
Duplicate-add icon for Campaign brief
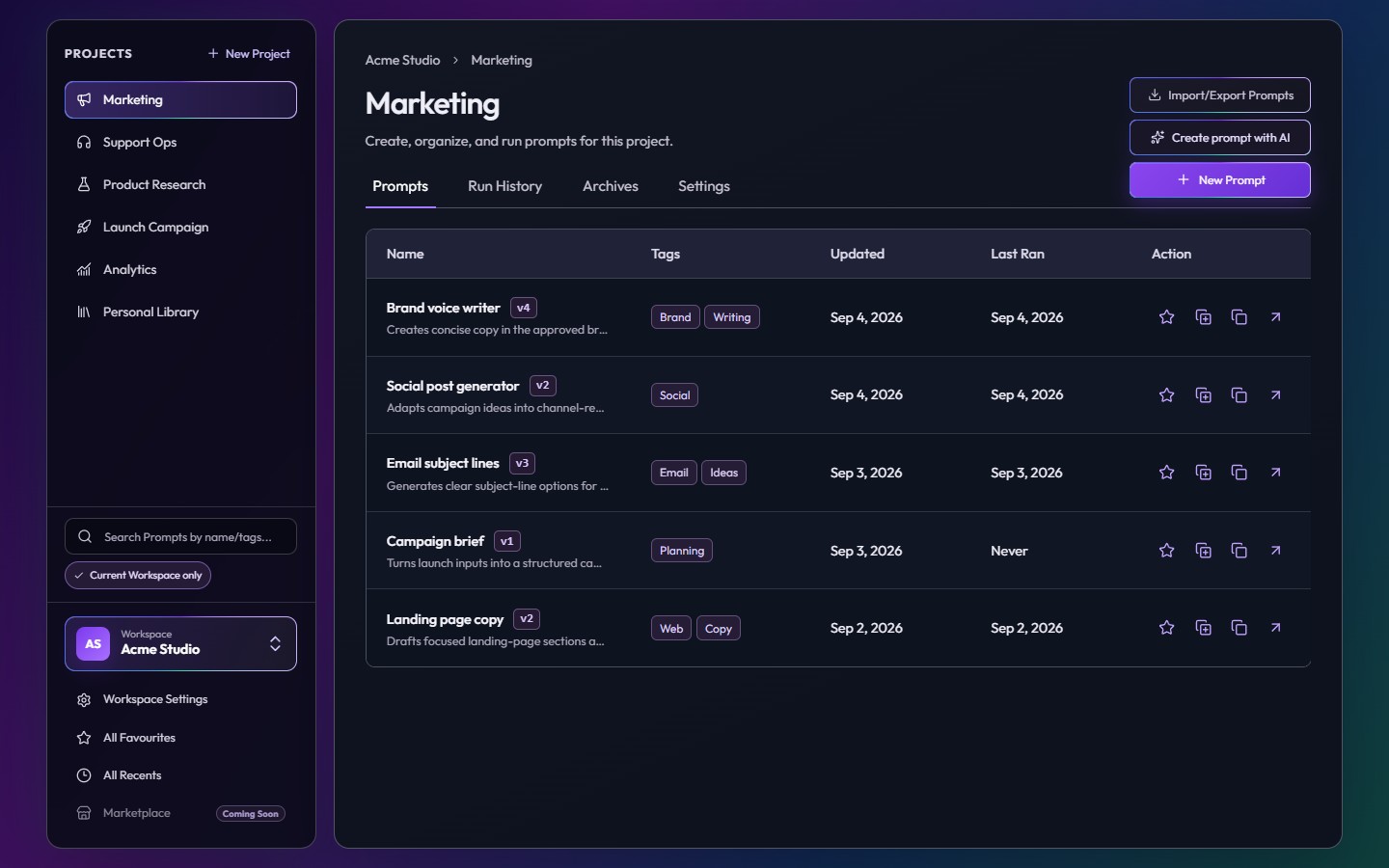(x=1203, y=551)
